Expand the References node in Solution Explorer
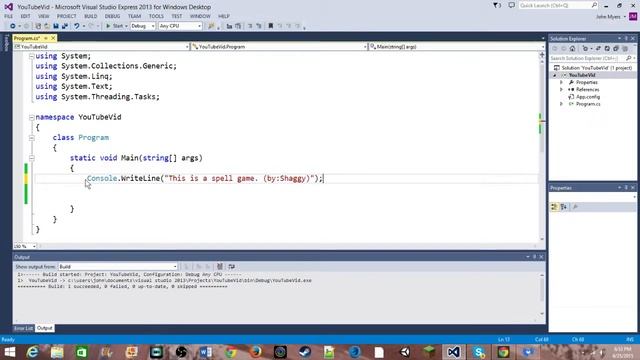 [561, 90]
